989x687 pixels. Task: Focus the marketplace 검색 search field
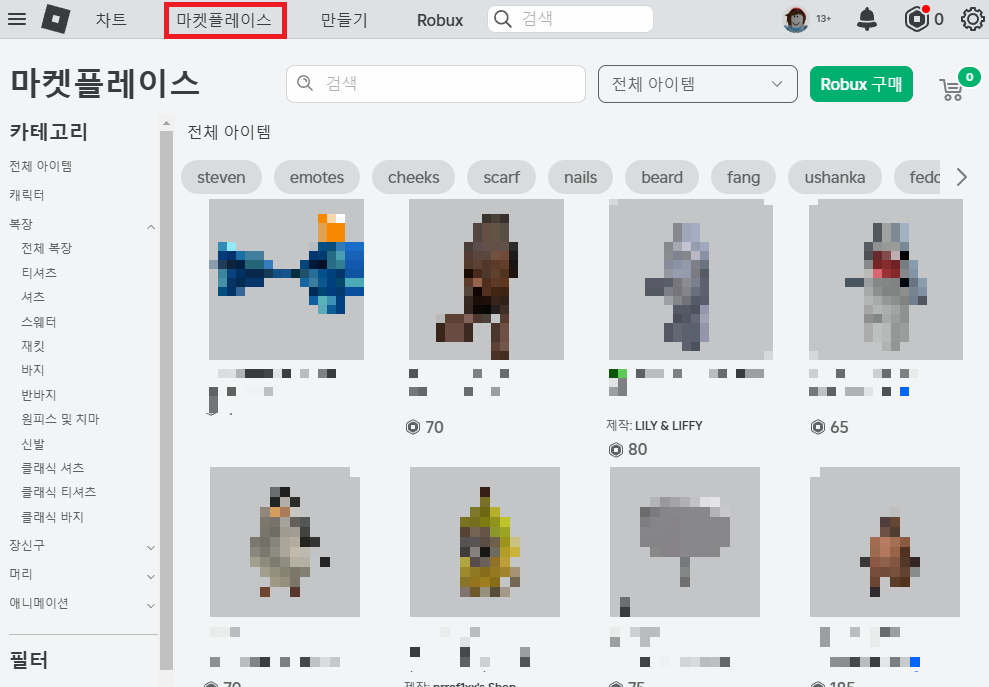436,83
